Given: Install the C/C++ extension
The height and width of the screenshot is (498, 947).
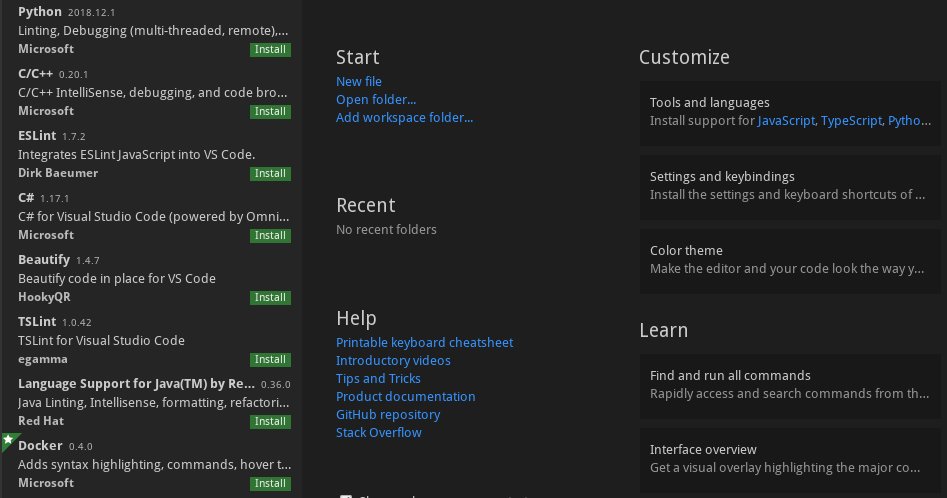Looking at the screenshot, I should tap(270, 112).
